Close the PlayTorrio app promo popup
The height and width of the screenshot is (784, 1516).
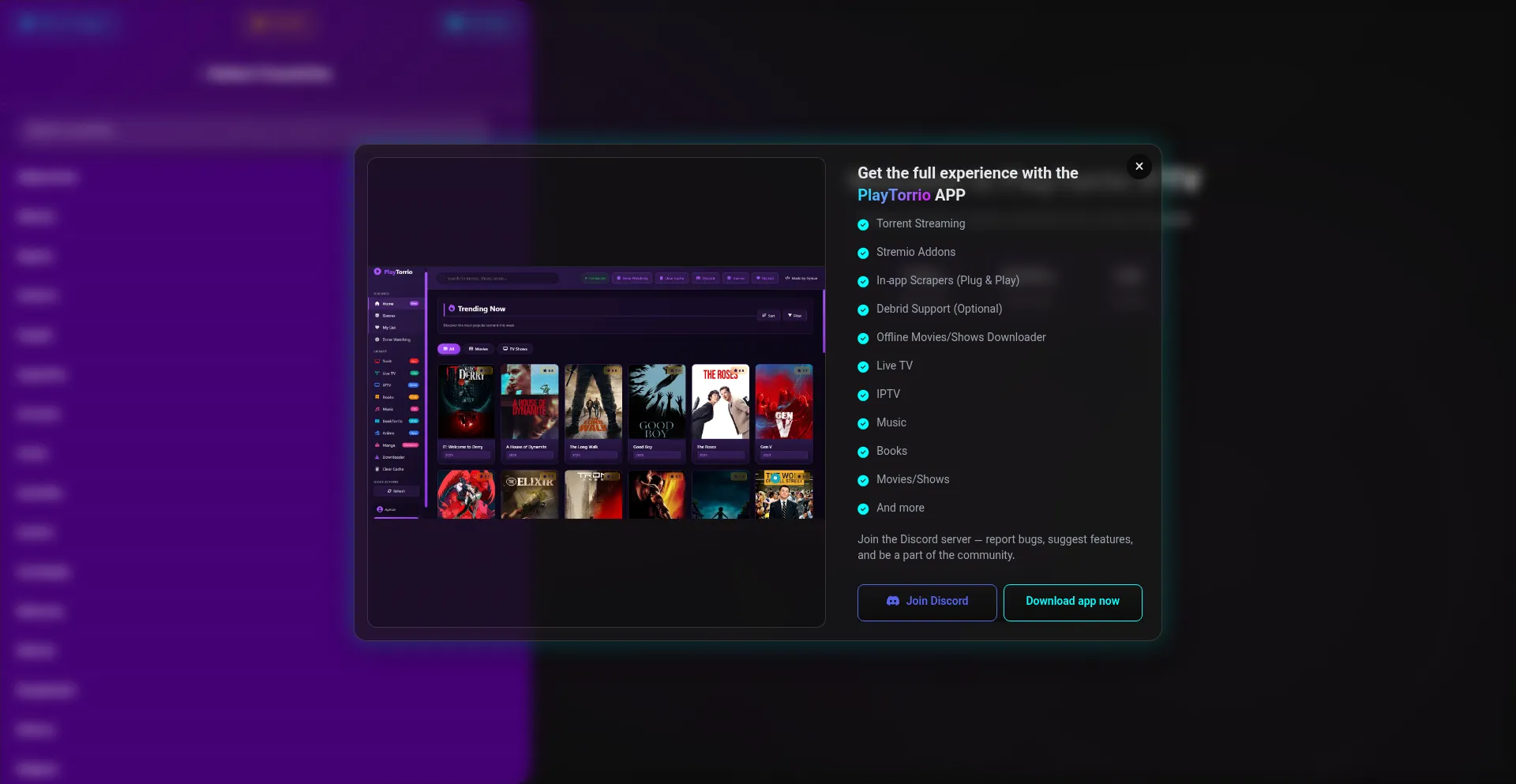tap(1139, 167)
